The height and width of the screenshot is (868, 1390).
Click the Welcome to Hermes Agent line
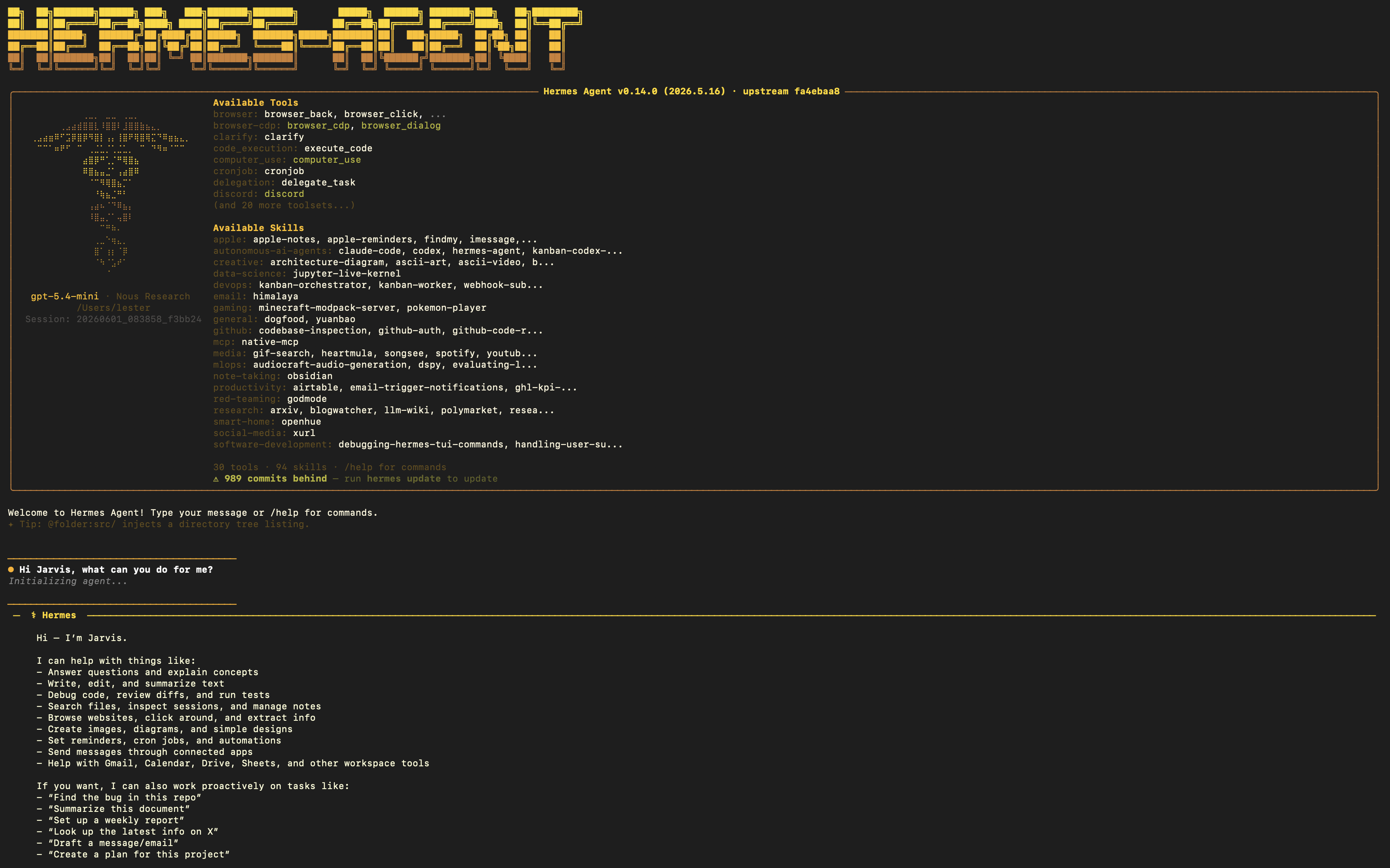pos(193,513)
